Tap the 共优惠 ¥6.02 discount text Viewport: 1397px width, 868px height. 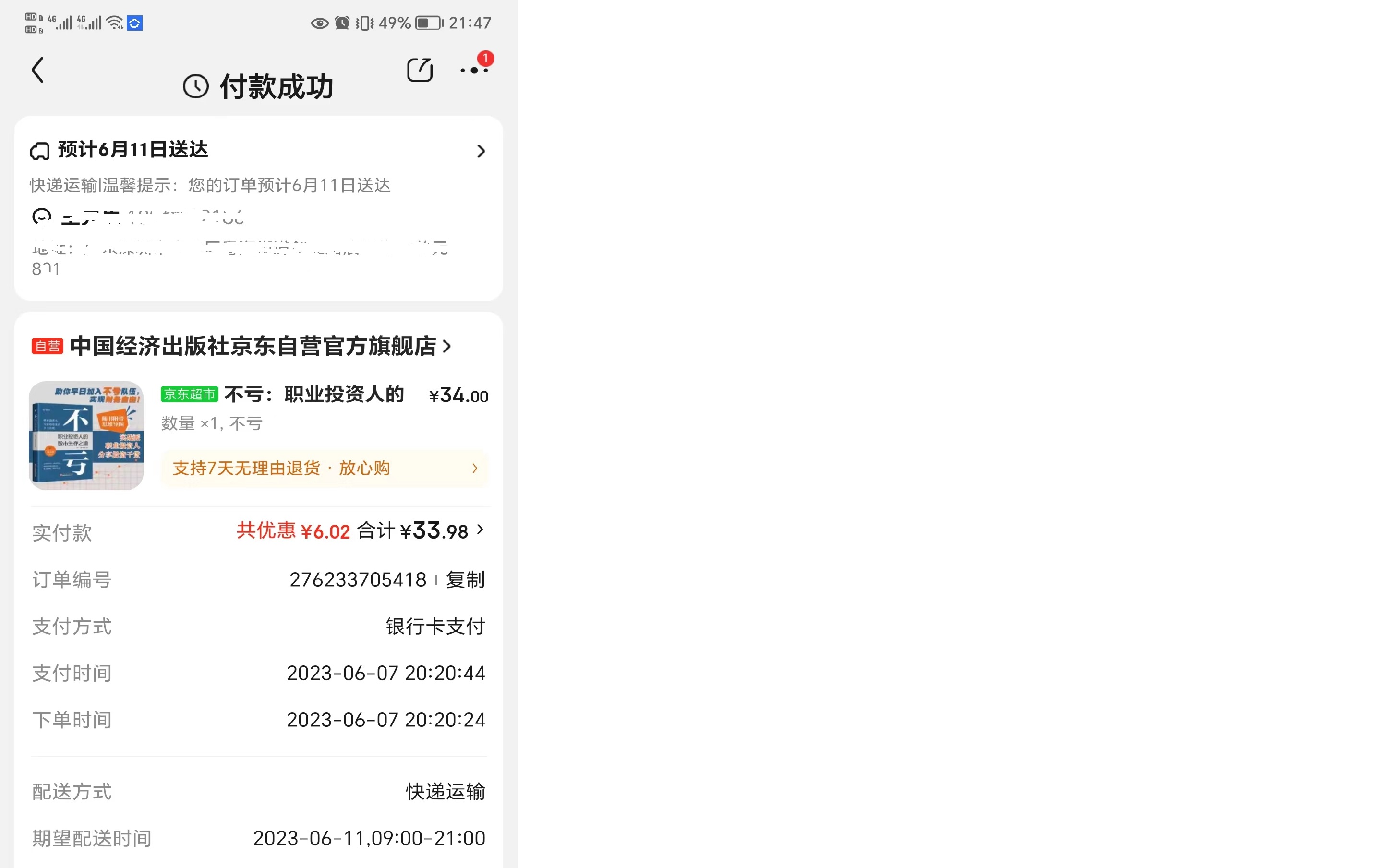coord(293,531)
